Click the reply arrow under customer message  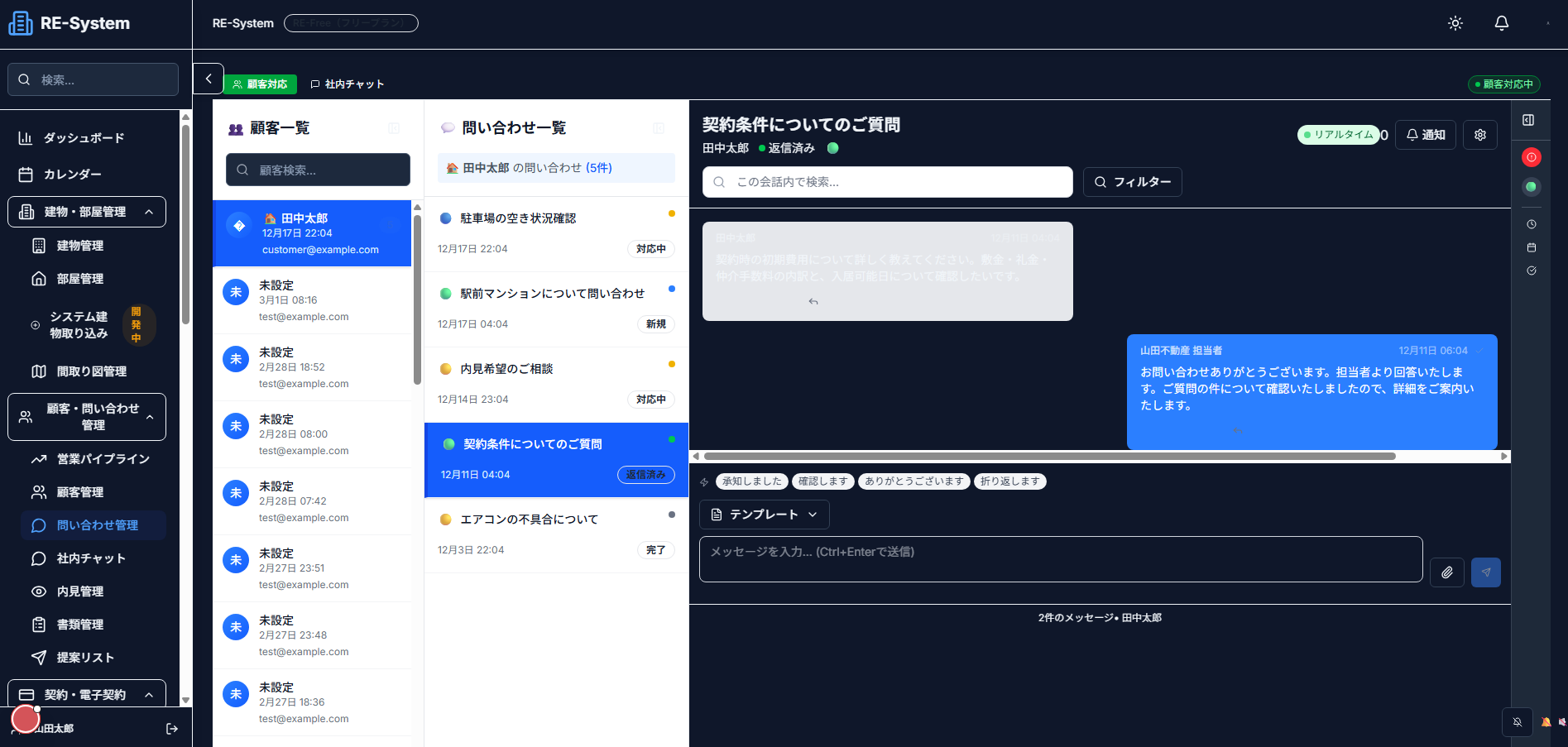pos(813,301)
